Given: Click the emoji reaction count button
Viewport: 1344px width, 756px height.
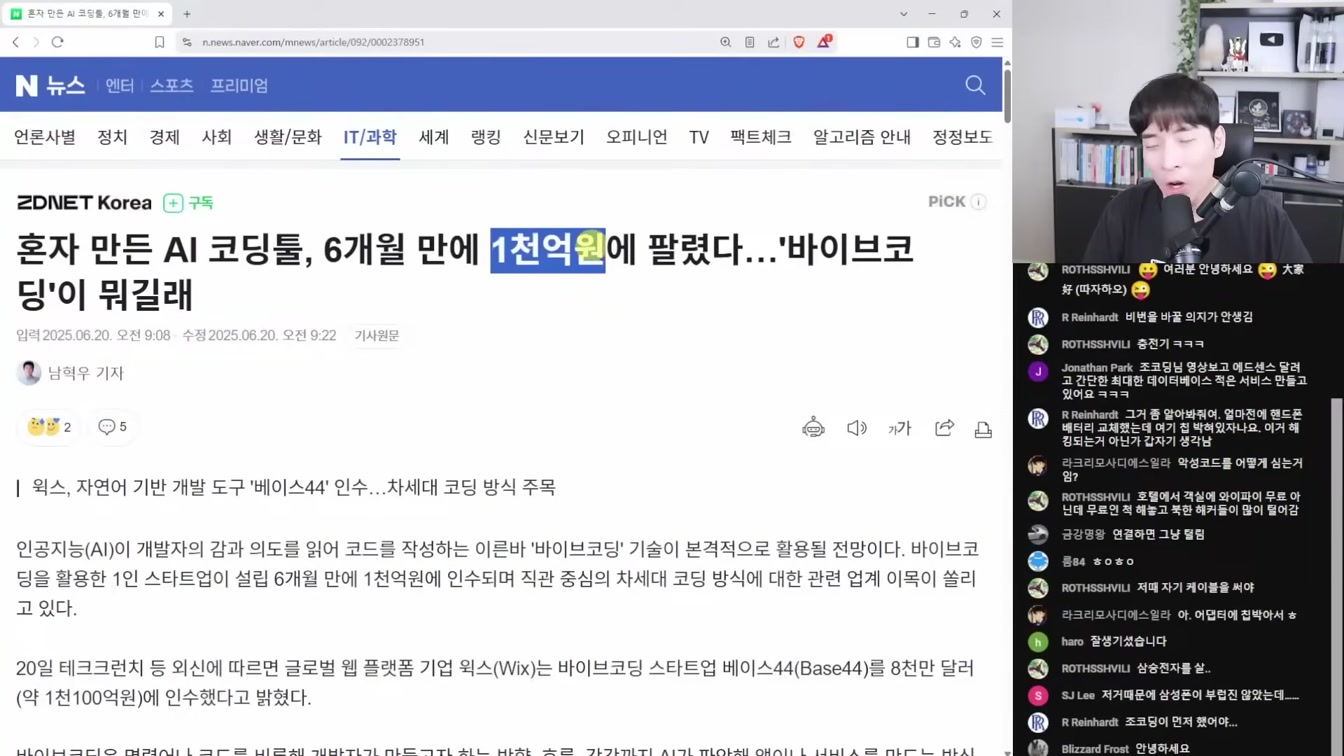Looking at the screenshot, I should 49,427.
